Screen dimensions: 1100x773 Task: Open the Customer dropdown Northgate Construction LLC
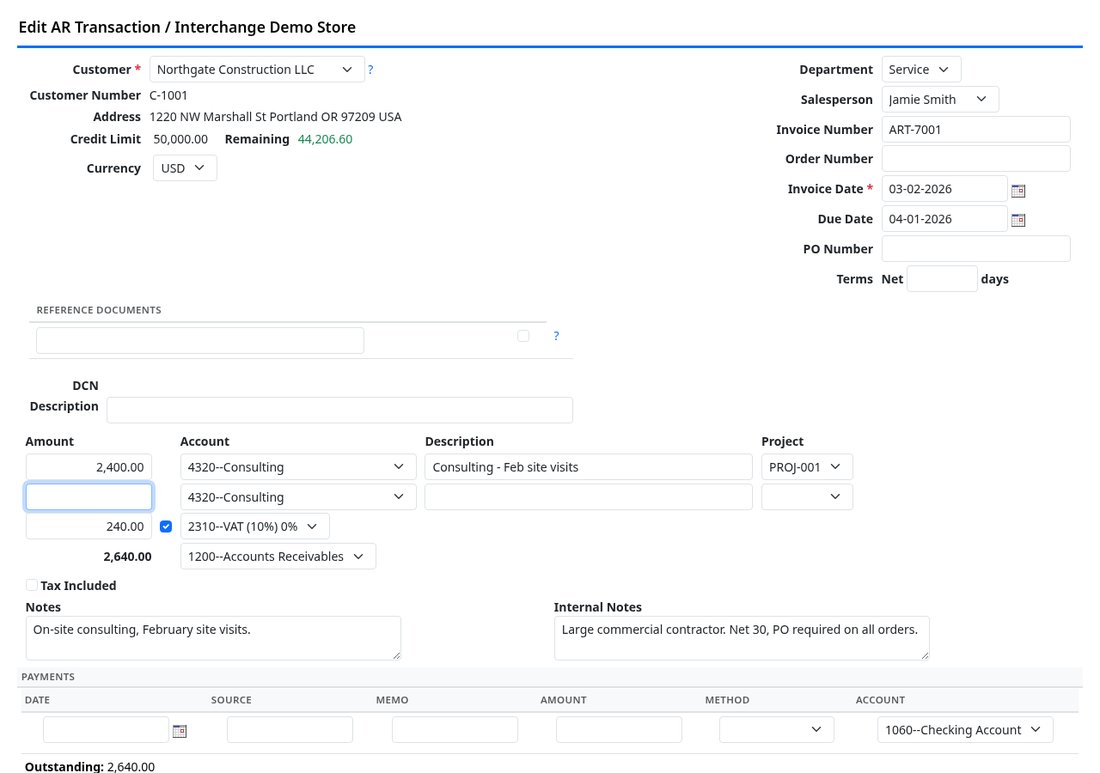pyautogui.click(x=257, y=69)
